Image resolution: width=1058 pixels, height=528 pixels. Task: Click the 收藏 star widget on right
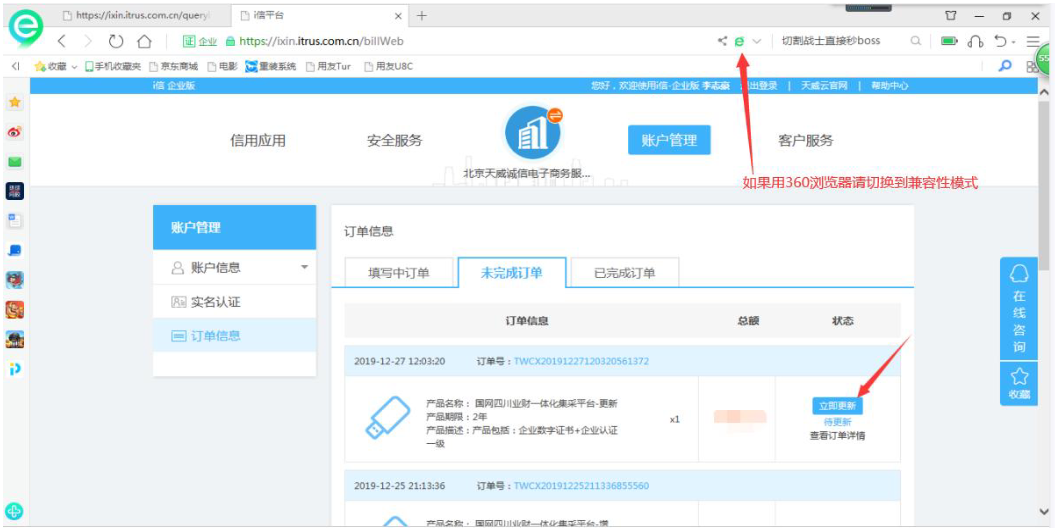(1019, 383)
